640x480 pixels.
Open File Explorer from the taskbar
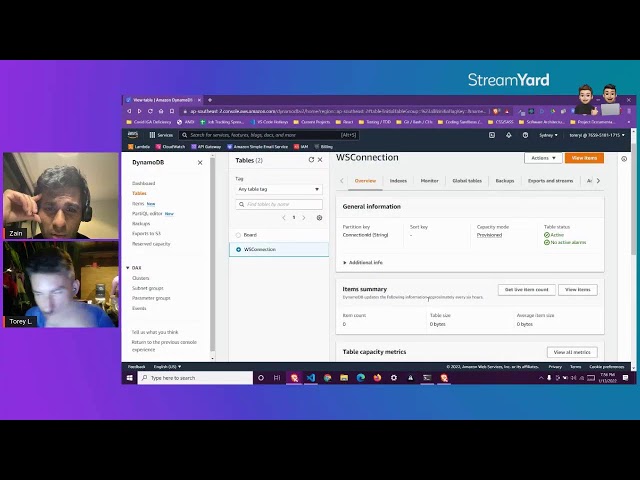[344, 378]
